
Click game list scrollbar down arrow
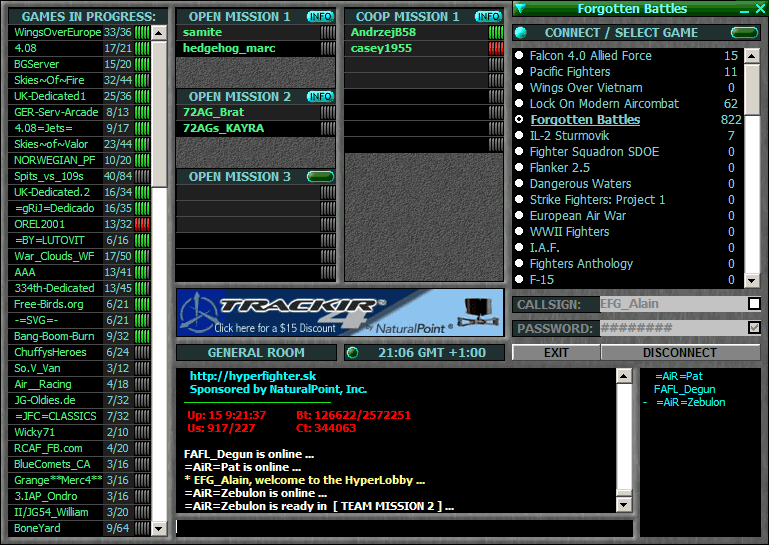[x=752, y=281]
